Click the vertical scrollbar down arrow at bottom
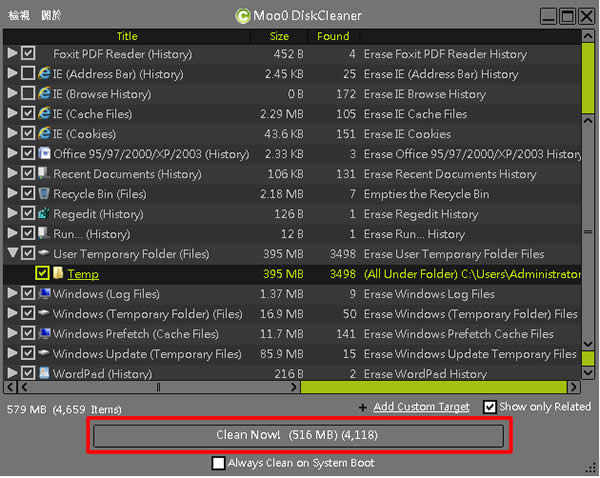The height and width of the screenshot is (478, 600). pos(588,372)
